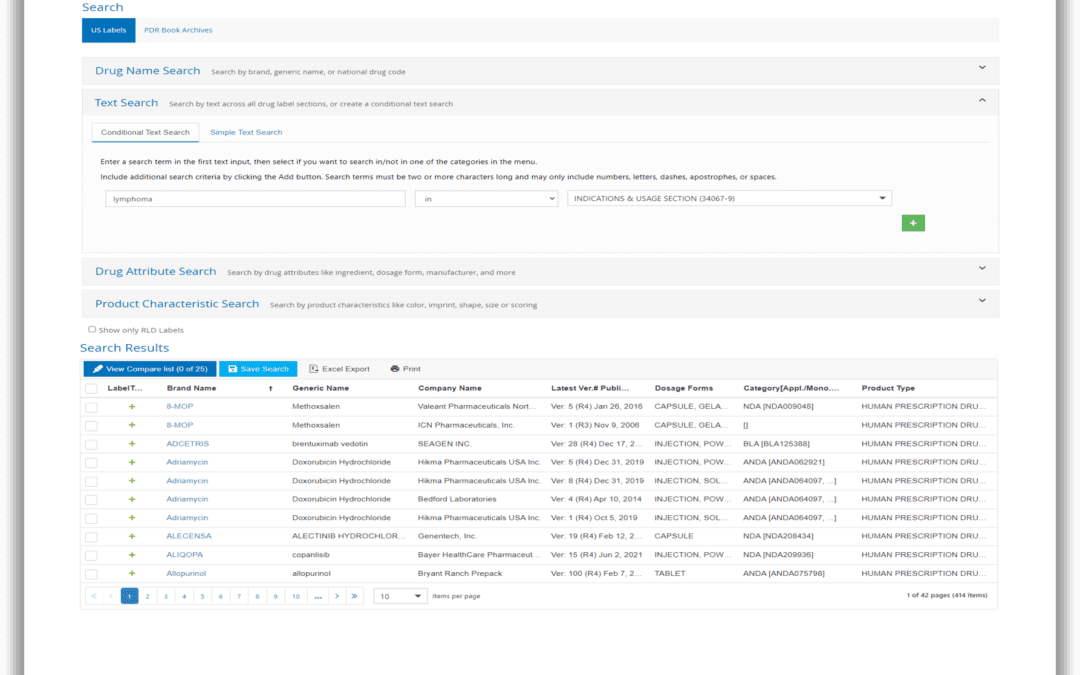Go to next results page arrow
The width and height of the screenshot is (1080, 675).
(337, 596)
